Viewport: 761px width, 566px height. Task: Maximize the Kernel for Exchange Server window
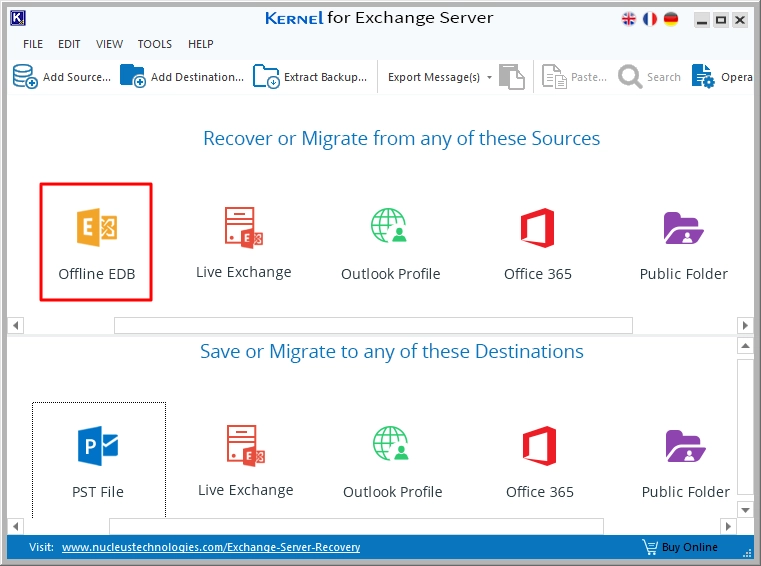click(721, 20)
